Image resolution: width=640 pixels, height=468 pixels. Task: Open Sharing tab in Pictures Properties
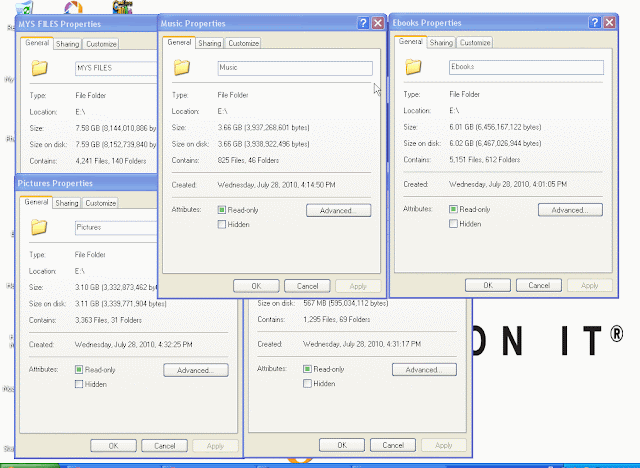coord(67,203)
